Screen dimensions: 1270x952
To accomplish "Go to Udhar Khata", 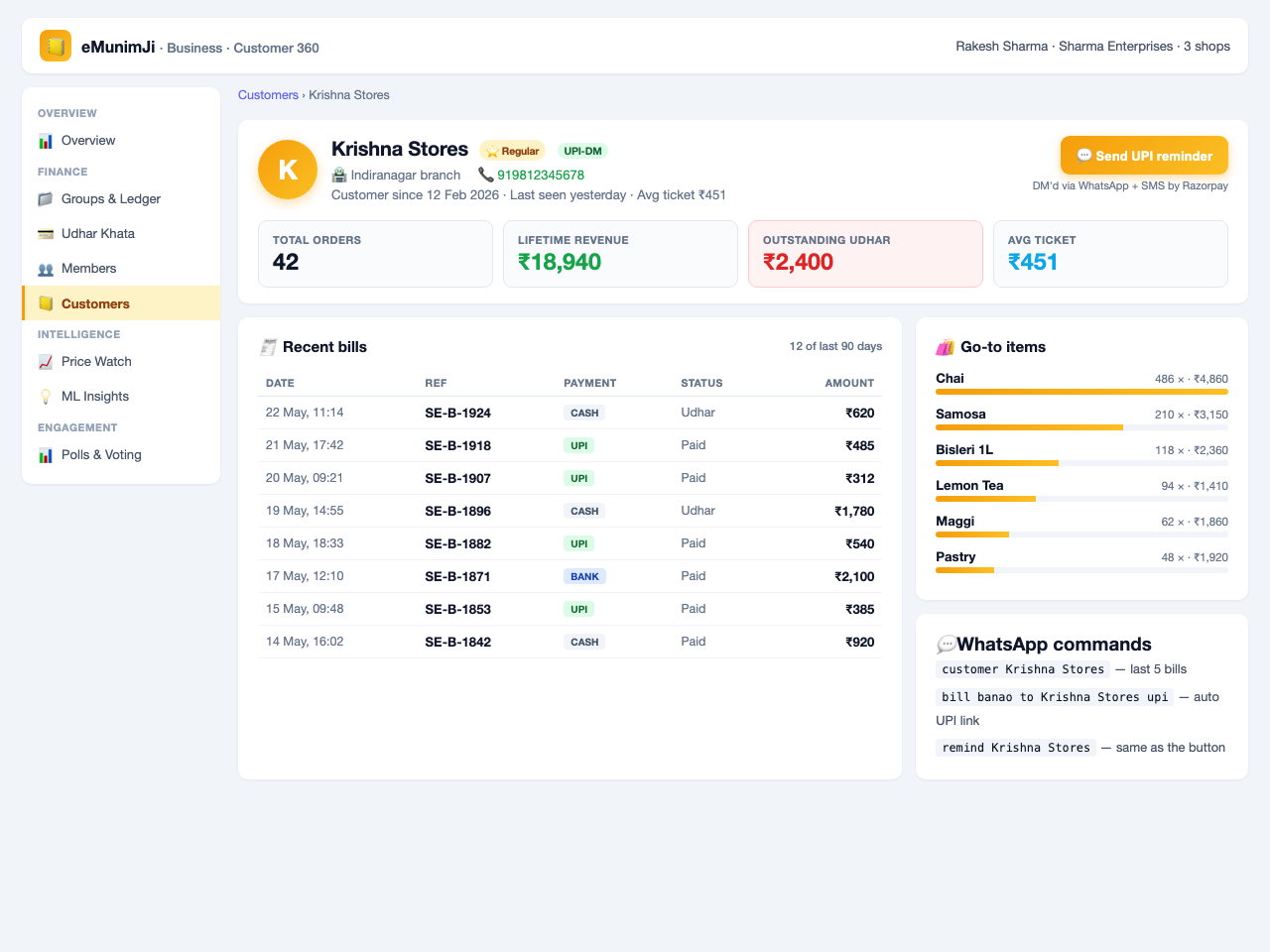I will (x=121, y=234).
